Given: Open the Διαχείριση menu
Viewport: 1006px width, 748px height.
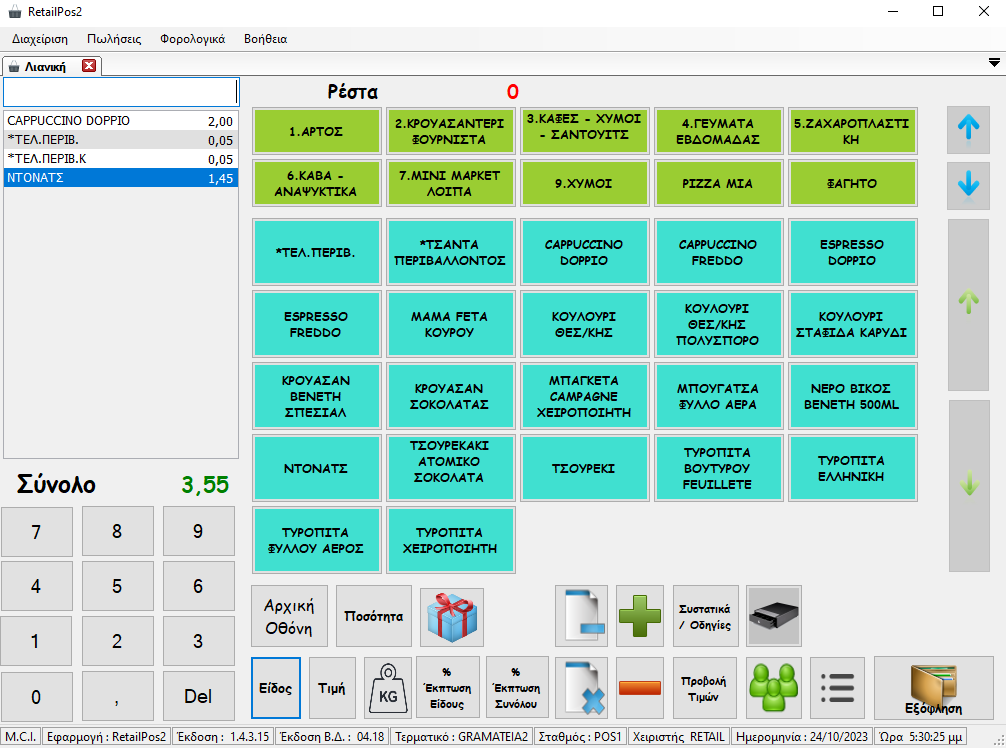Looking at the screenshot, I should 40,39.
